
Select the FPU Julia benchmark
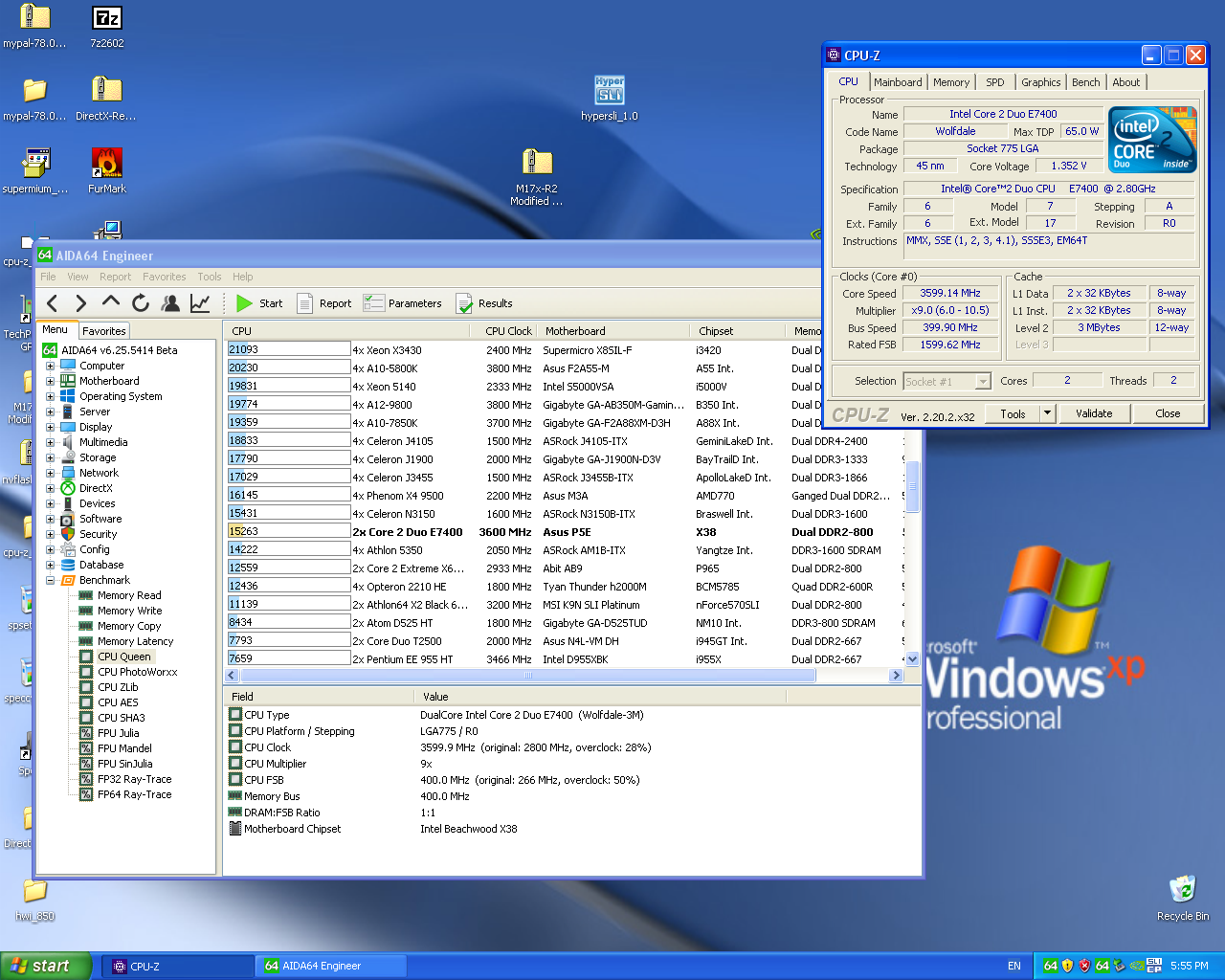click(x=118, y=733)
